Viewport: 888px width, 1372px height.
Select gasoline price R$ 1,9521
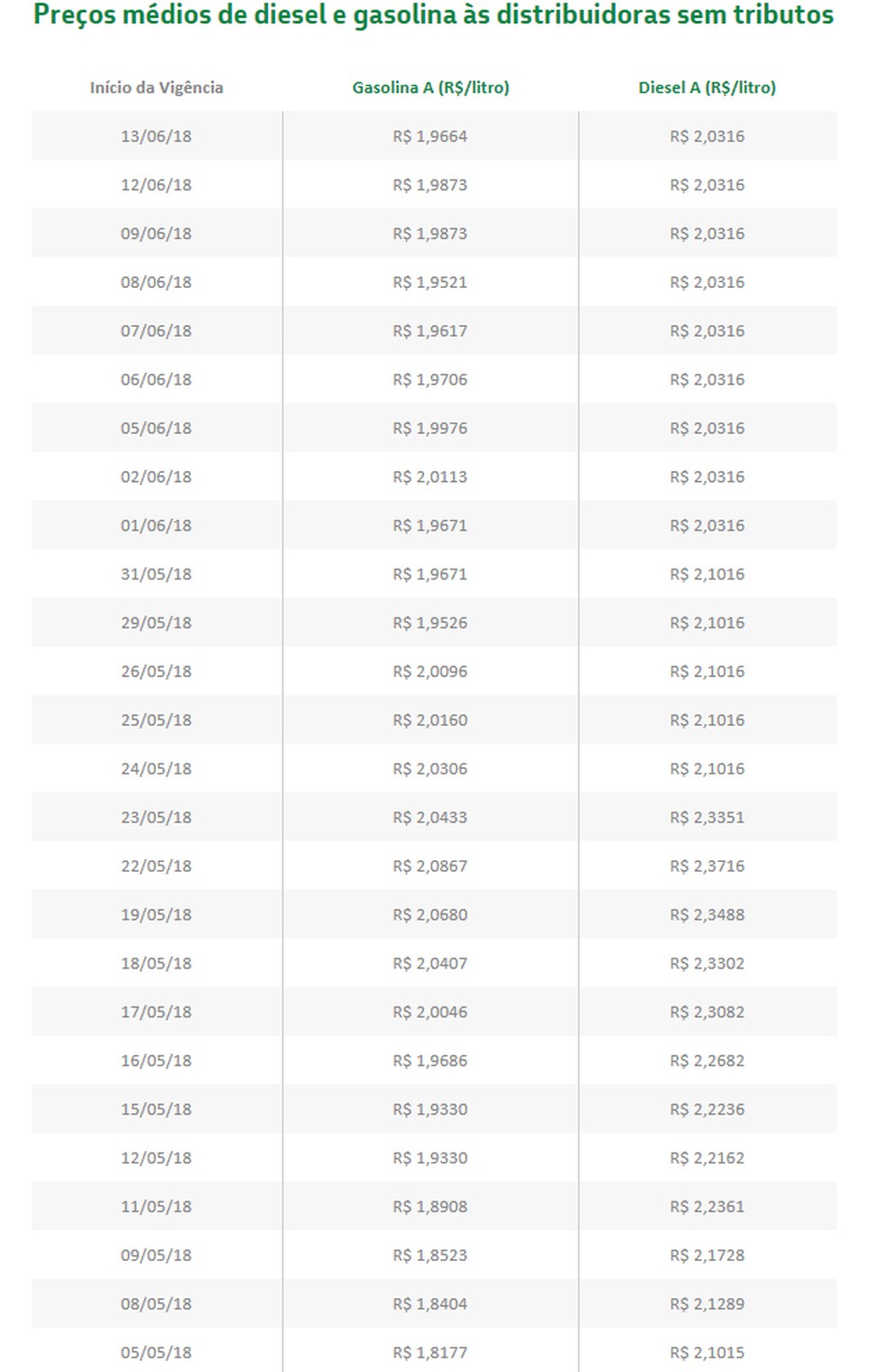coord(430,283)
